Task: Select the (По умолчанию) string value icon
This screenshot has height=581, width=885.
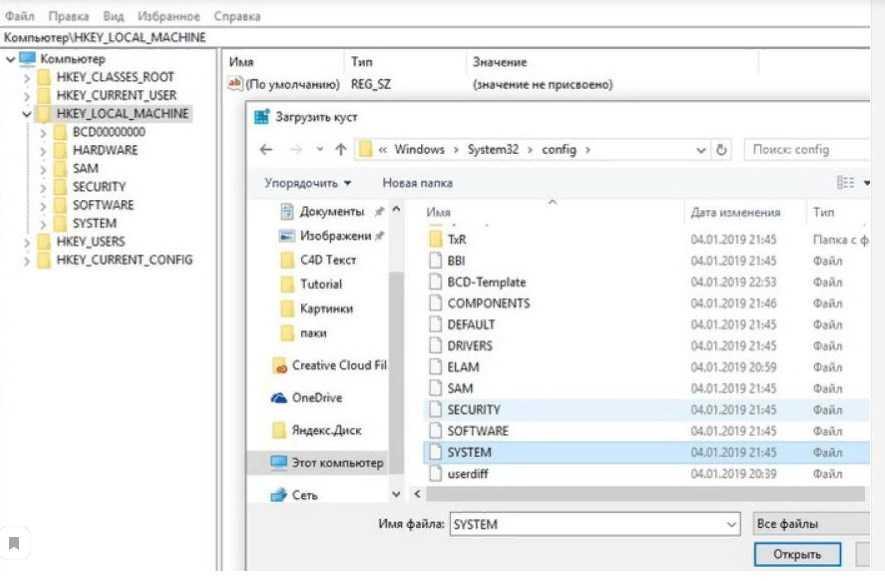Action: click(x=235, y=84)
